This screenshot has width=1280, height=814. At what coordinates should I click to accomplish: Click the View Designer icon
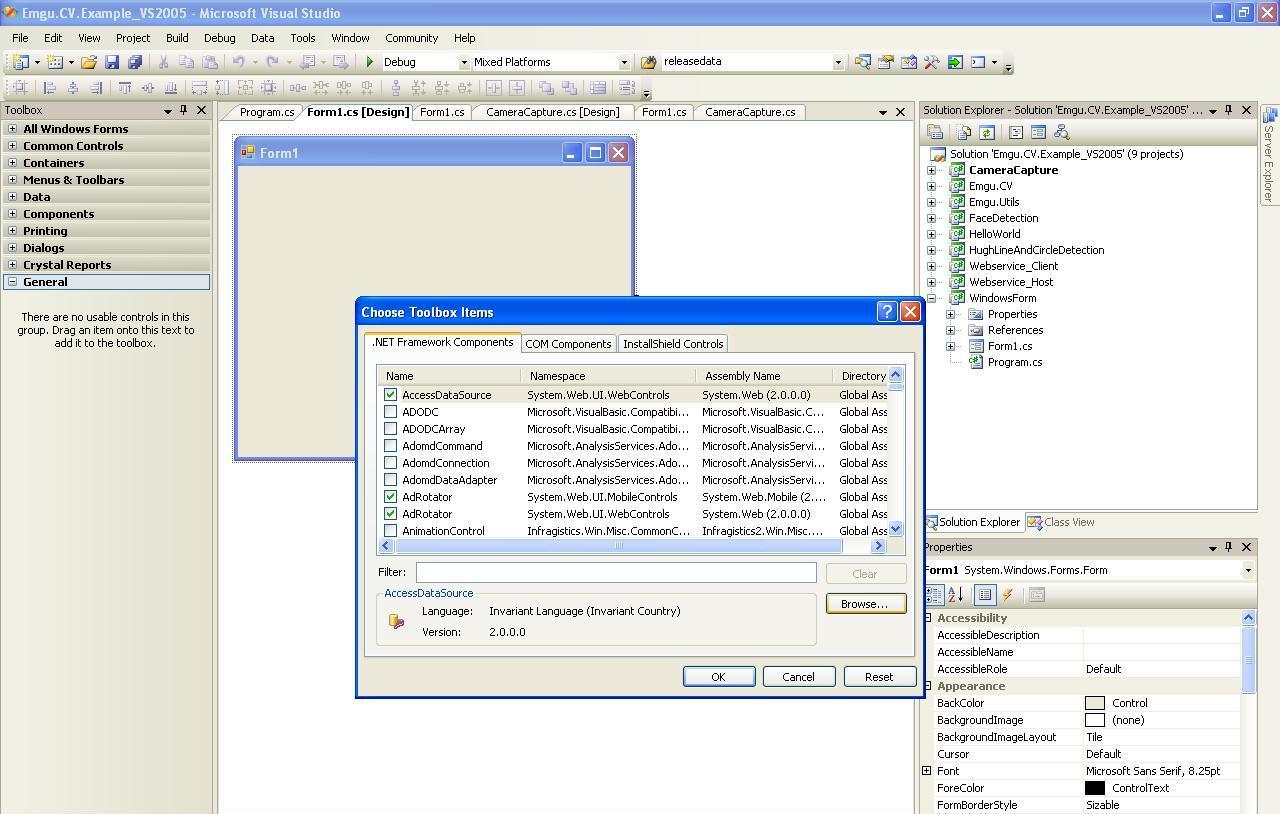point(1038,132)
